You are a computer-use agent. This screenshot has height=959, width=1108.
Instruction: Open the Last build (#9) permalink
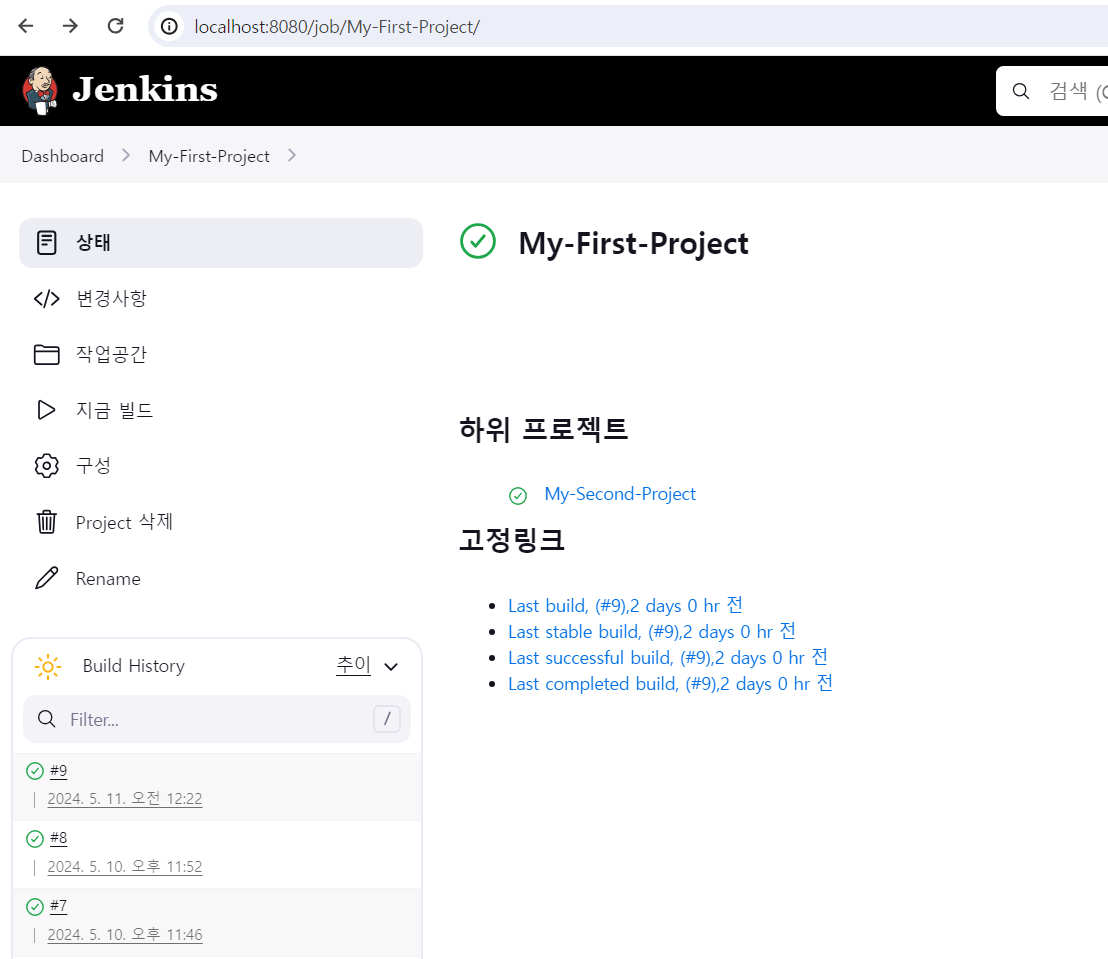(x=625, y=606)
